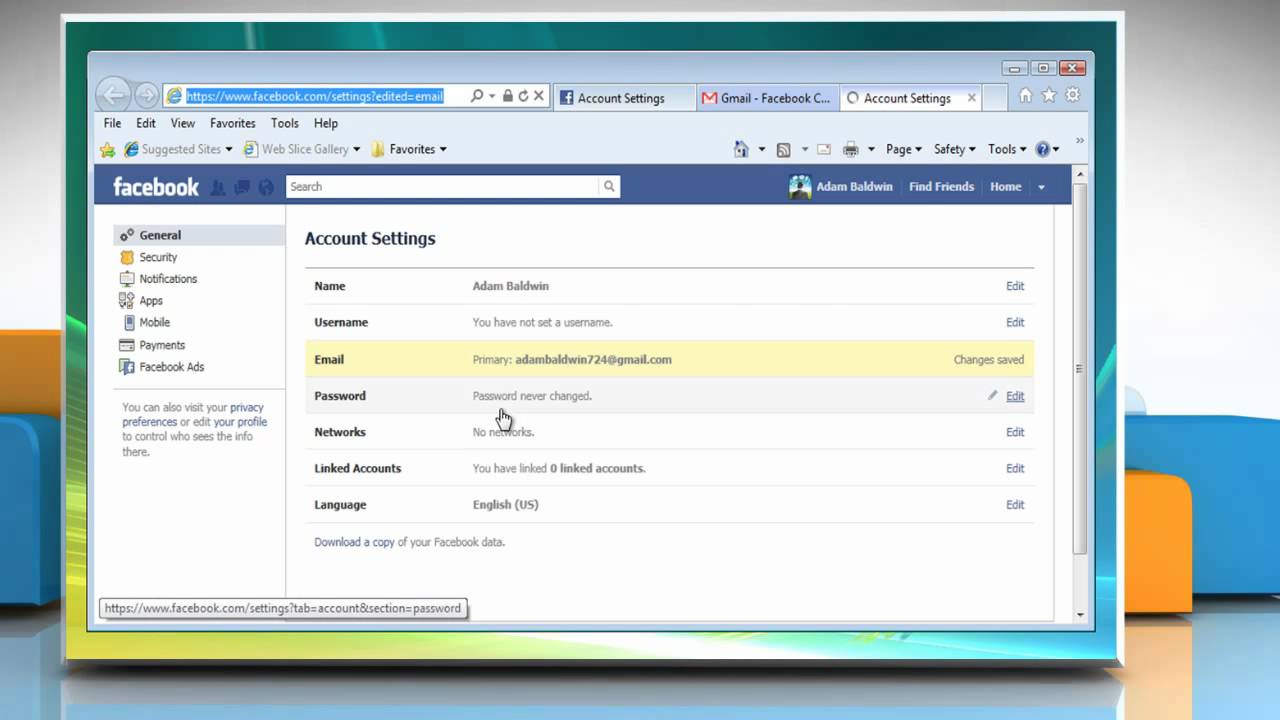This screenshot has width=1280, height=720.
Task: Click the browser Back arrow button
Action: [x=114, y=95]
